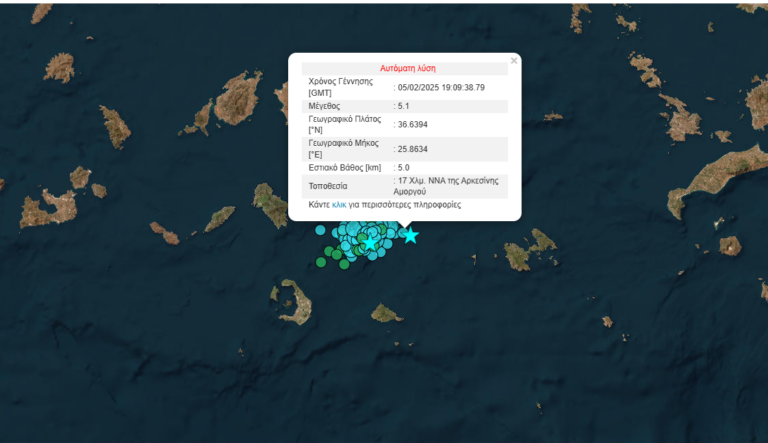The height and width of the screenshot is (443, 768).
Task: Click on the island of Anafi
Action: (x=386, y=314)
